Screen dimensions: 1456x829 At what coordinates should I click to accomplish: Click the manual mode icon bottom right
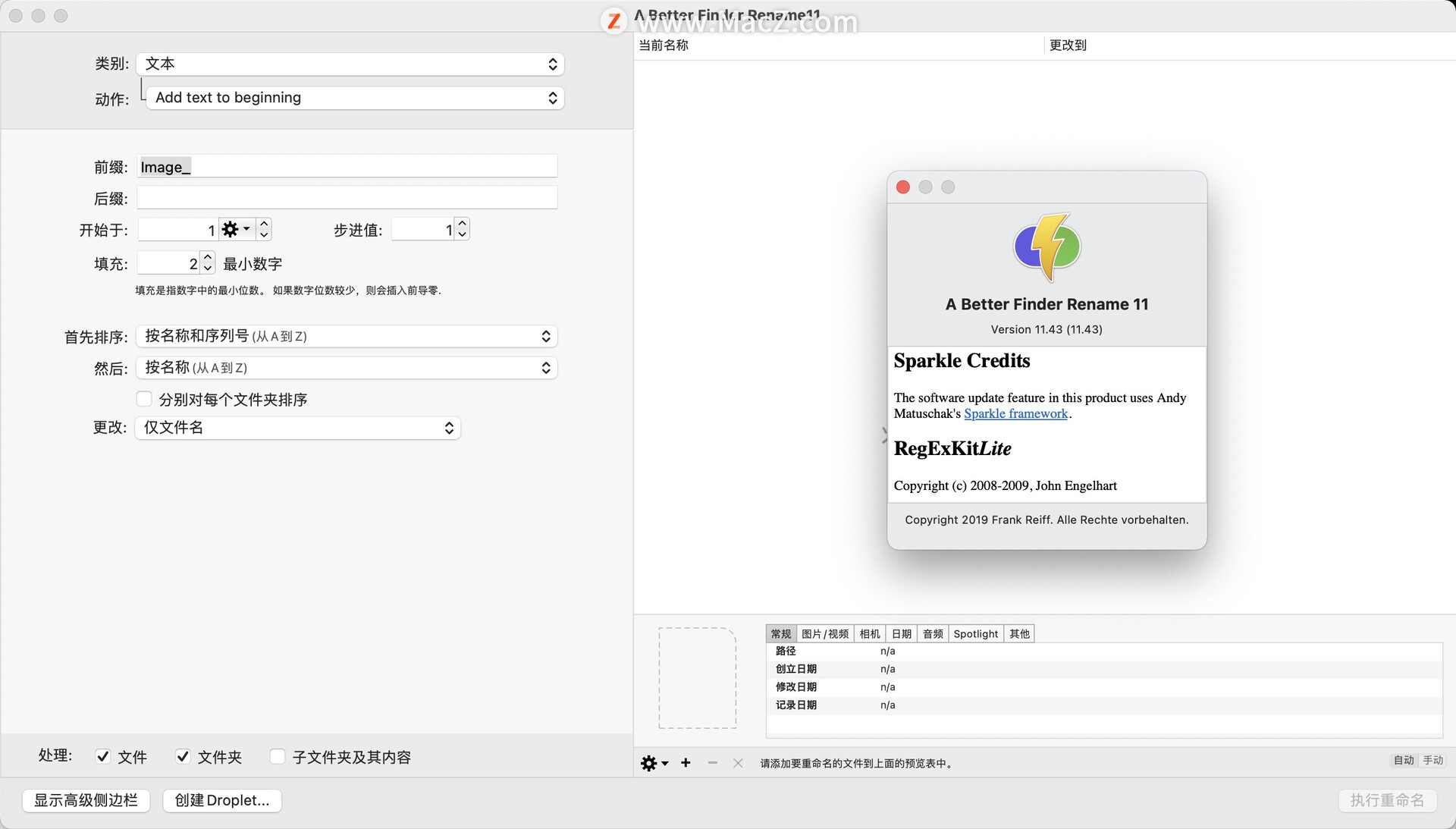pos(1436,761)
